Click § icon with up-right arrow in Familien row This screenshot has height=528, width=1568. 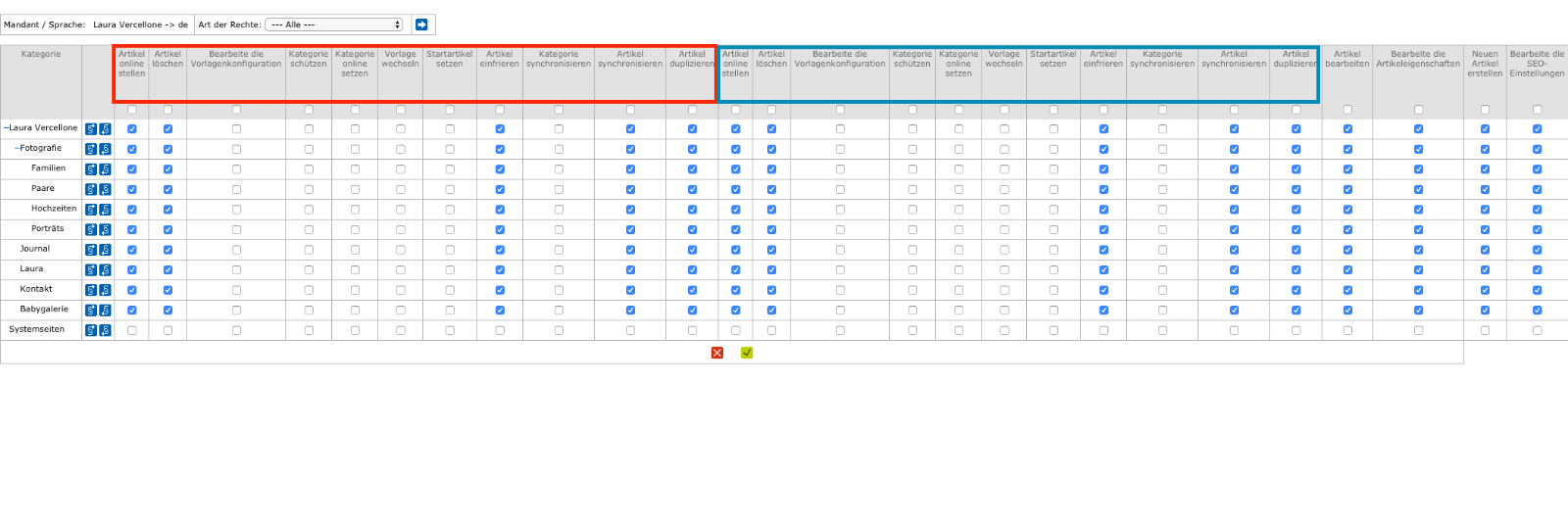click(91, 169)
